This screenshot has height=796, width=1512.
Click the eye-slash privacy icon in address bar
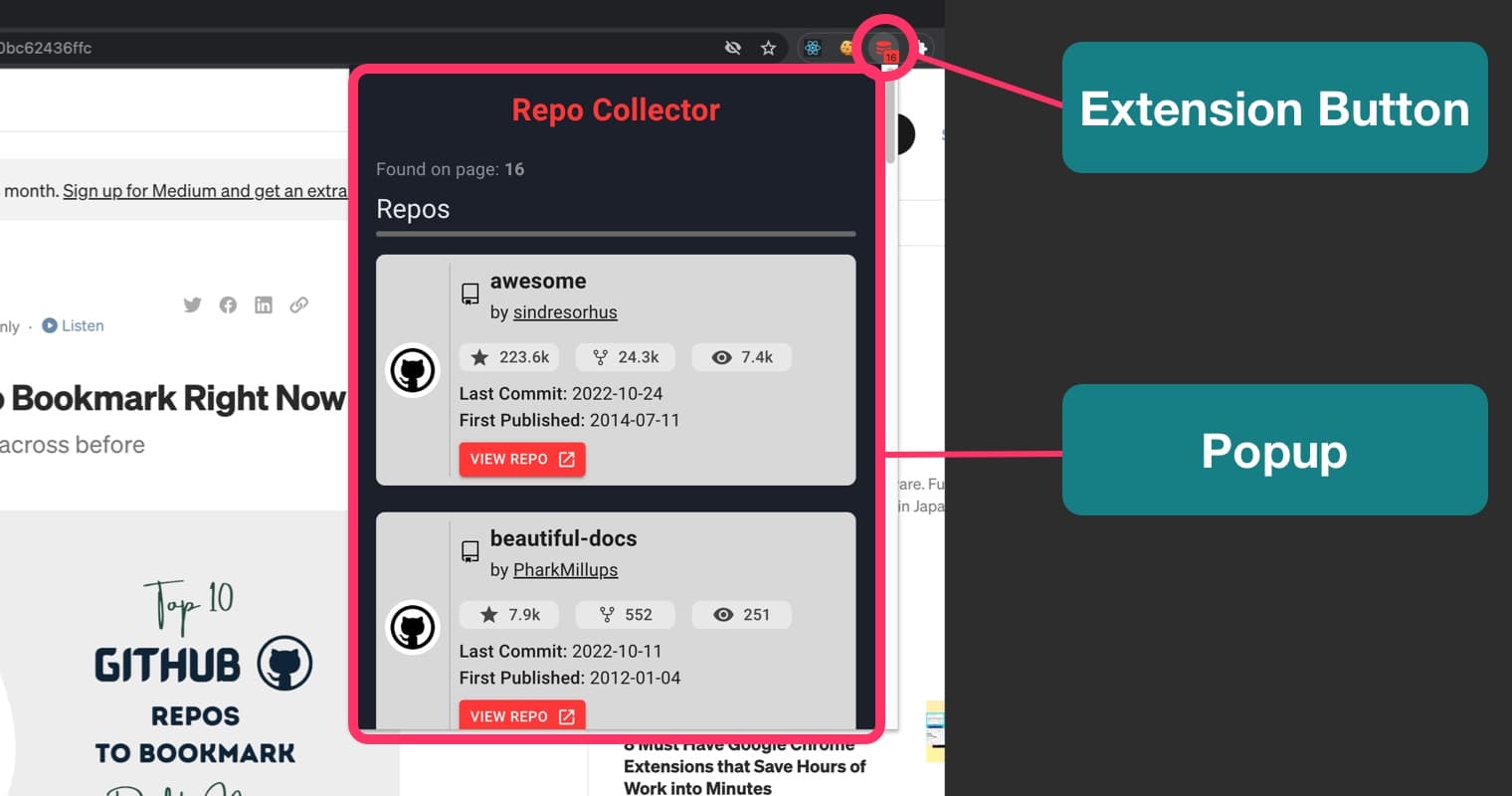coord(733,47)
